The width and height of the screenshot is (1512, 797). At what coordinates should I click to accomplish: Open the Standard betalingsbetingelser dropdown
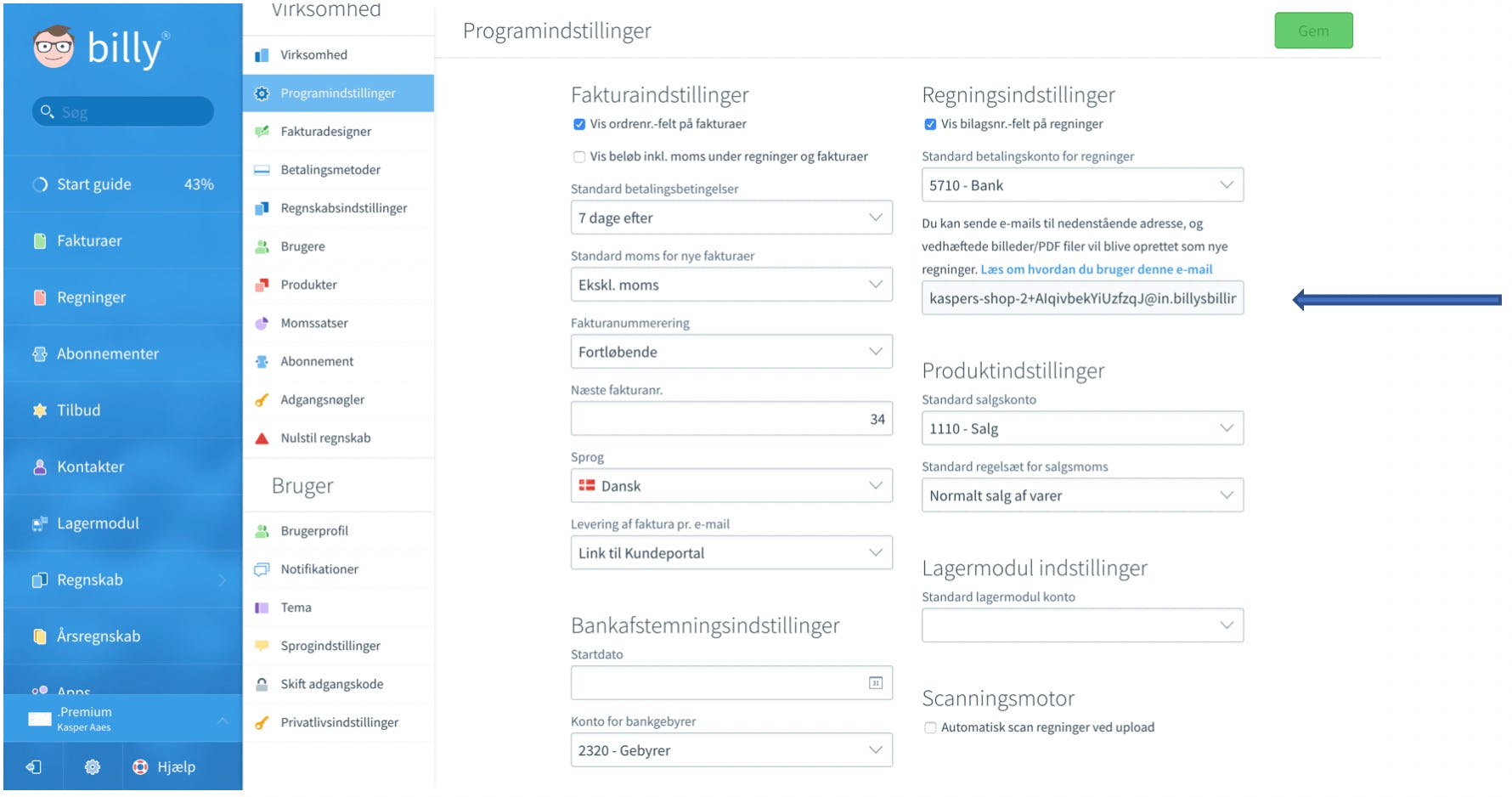(x=731, y=218)
